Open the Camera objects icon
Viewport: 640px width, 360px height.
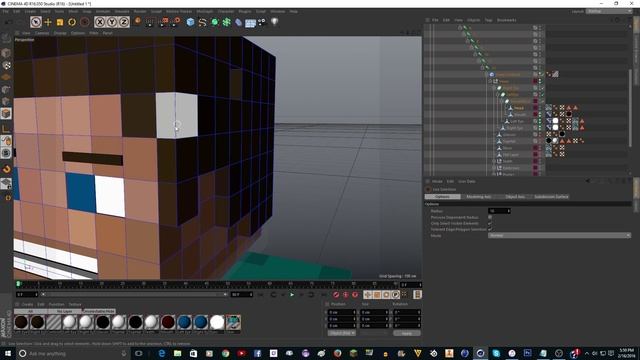(262, 22)
